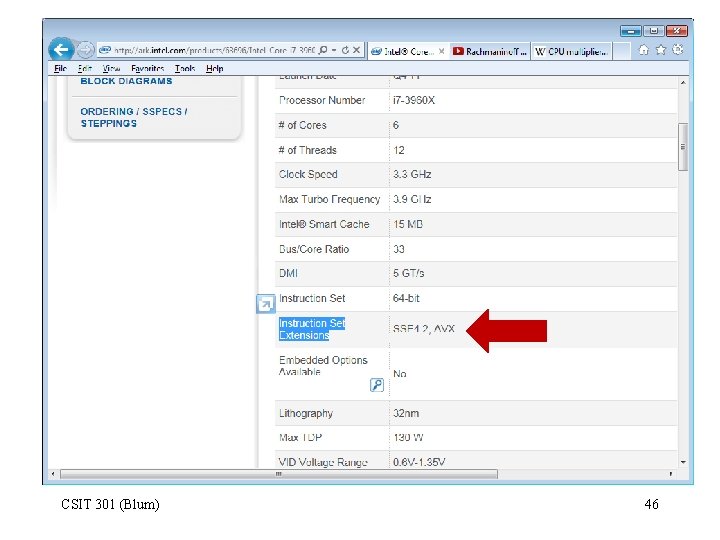Click the Lithography value 32nm
The width and height of the screenshot is (720, 540).
point(405,413)
